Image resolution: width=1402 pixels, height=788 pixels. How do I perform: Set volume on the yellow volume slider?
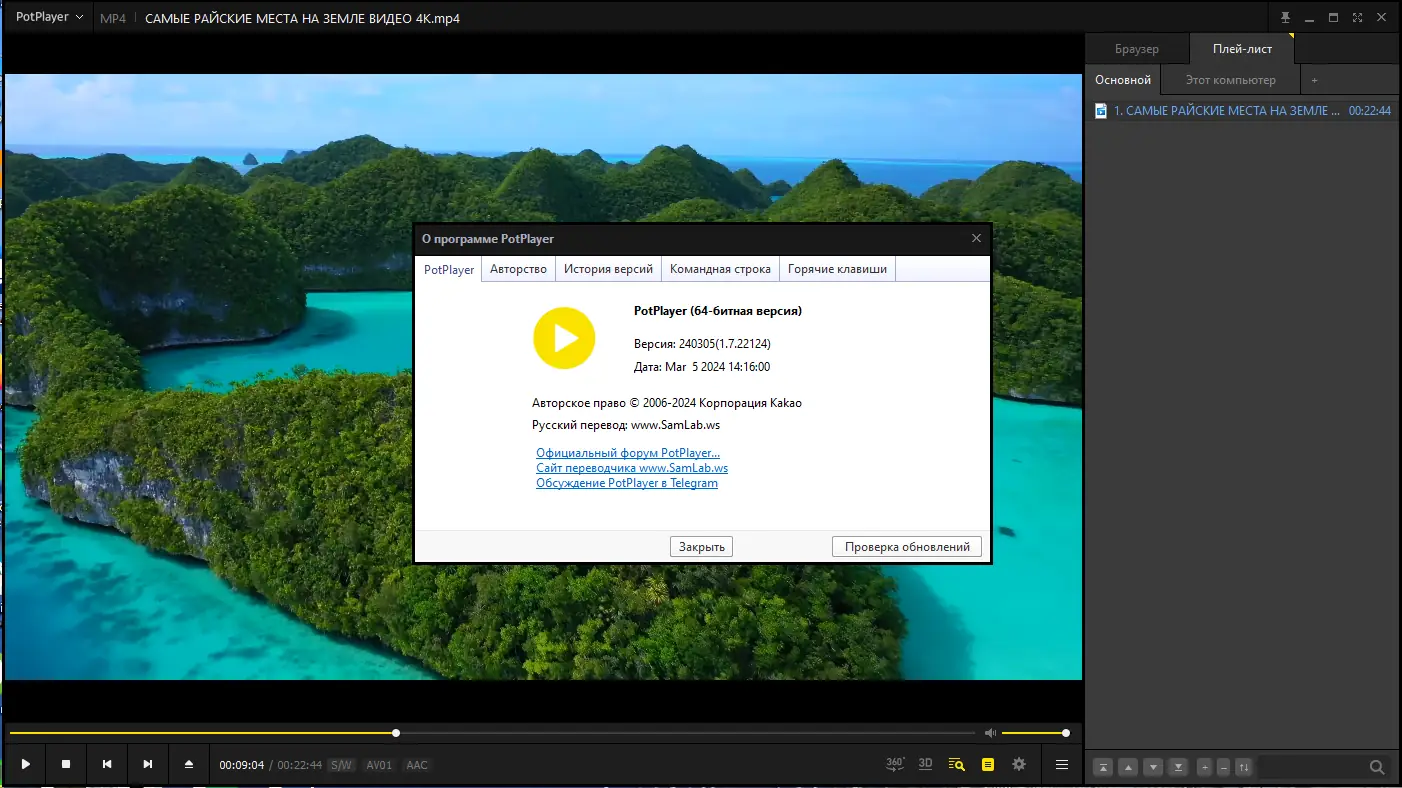[1035, 733]
